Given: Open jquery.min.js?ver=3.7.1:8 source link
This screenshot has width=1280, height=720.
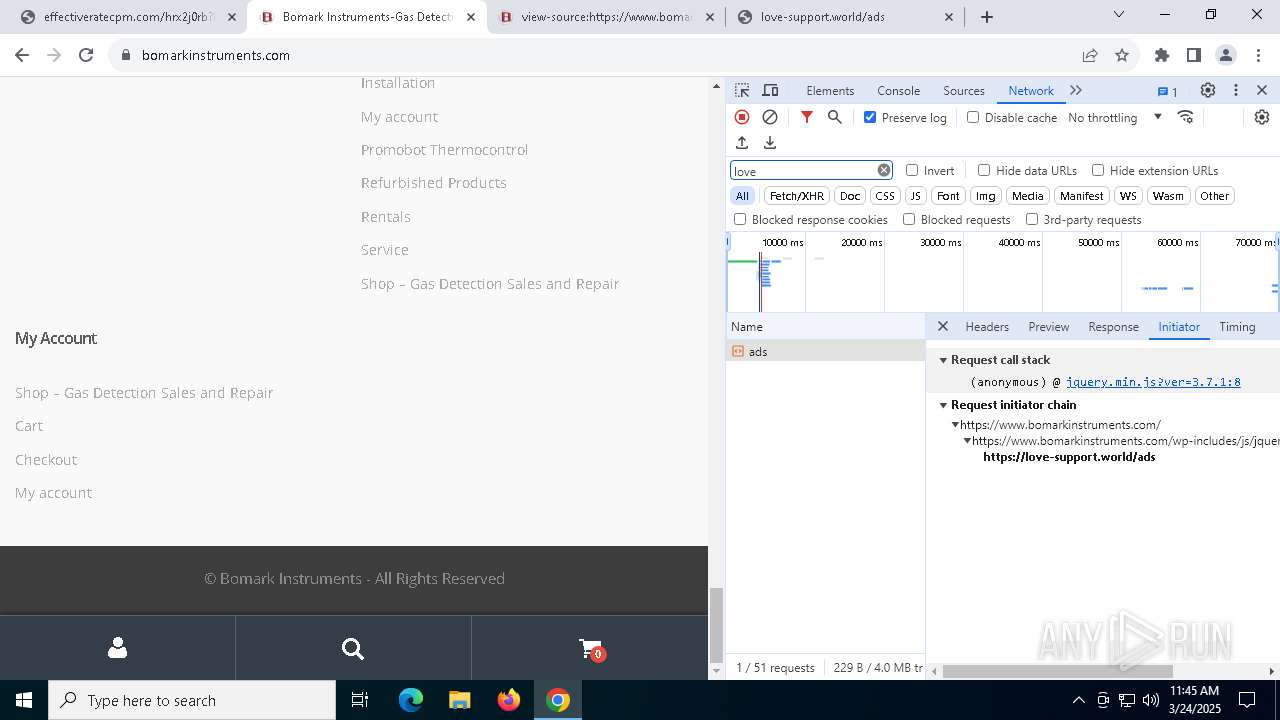Looking at the screenshot, I should tap(1153, 382).
